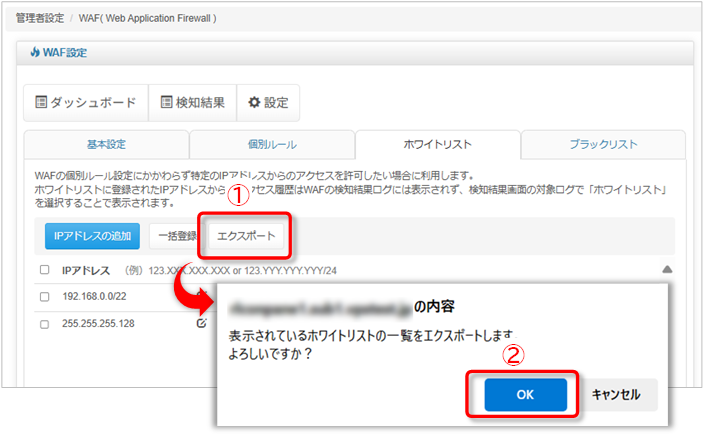The height and width of the screenshot is (438, 705).
Task: Click the 192.168.0.0/22 address text
Action: tap(94, 296)
